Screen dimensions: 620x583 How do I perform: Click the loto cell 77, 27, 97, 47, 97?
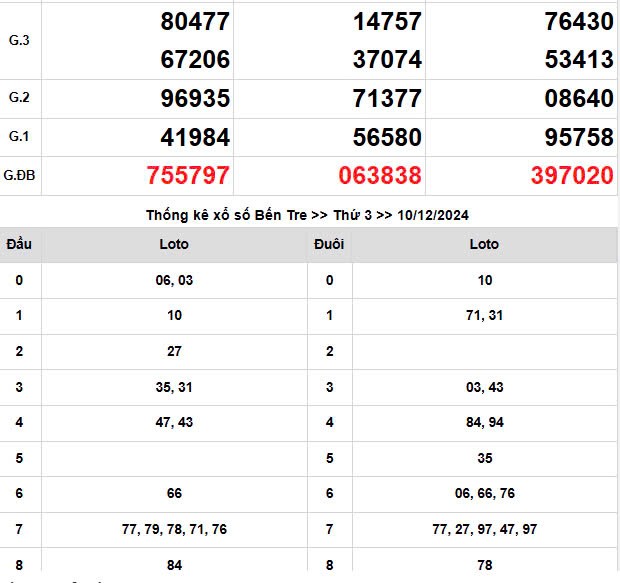point(484,529)
